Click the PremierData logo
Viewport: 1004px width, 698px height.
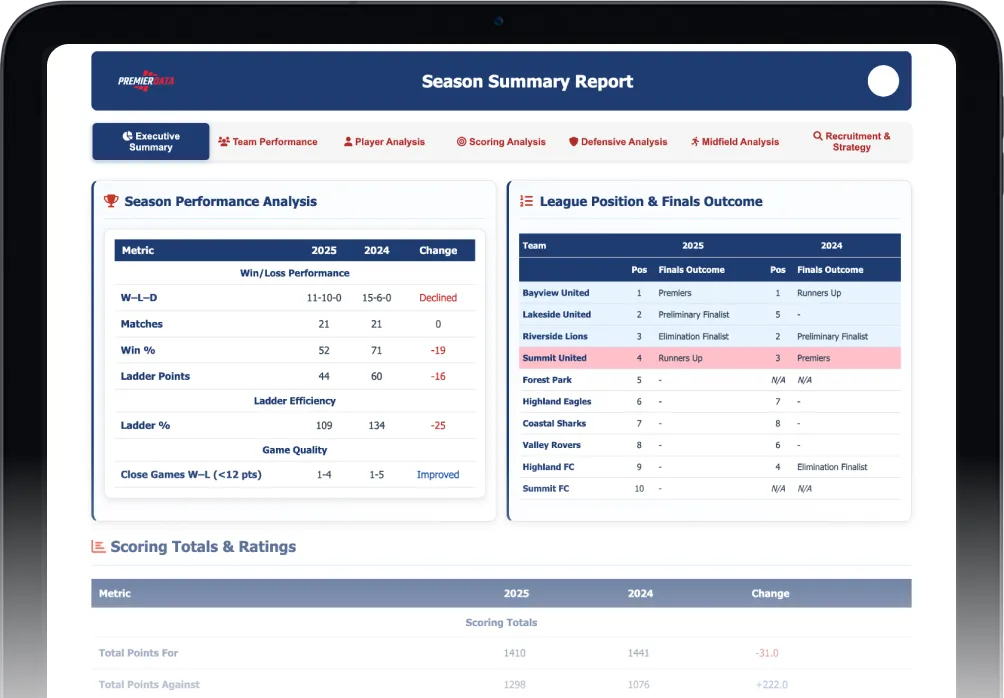coord(146,81)
